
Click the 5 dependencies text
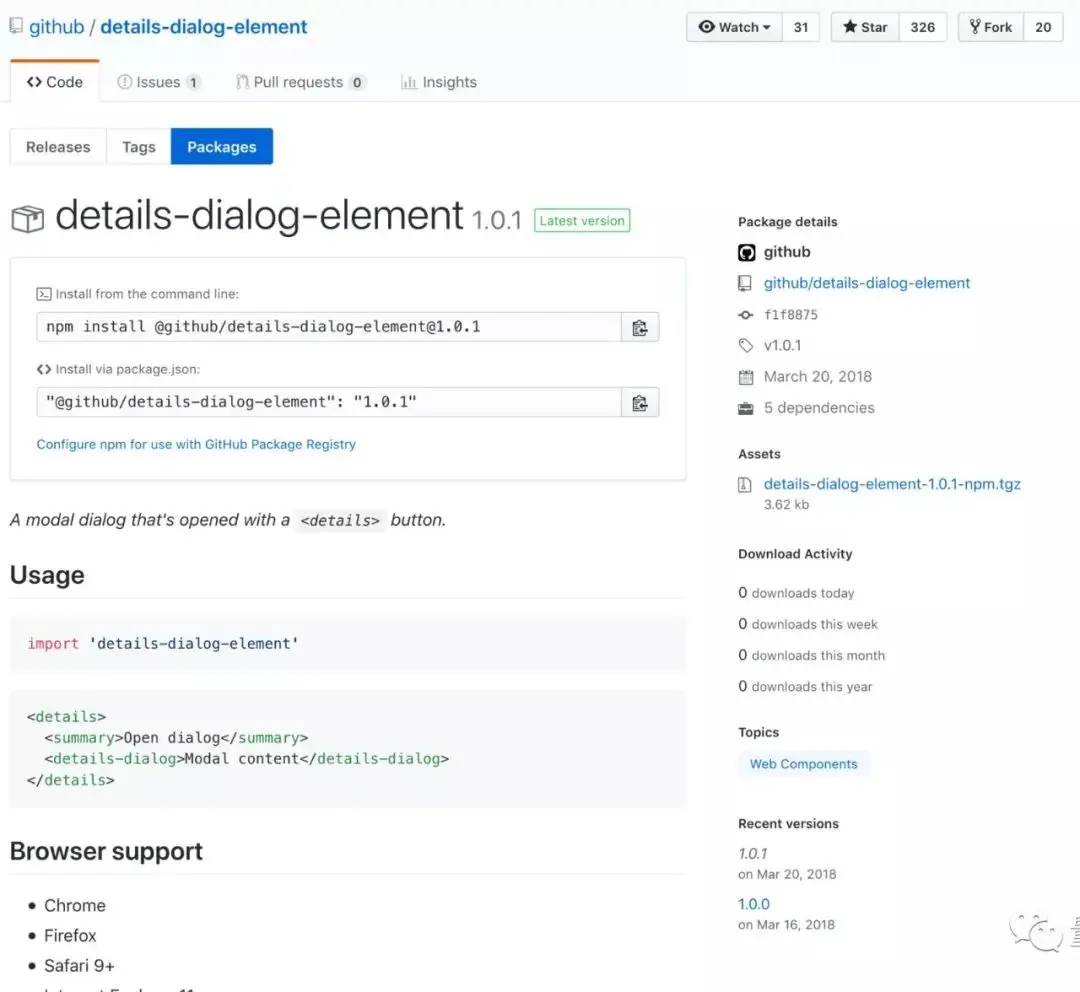coord(819,408)
